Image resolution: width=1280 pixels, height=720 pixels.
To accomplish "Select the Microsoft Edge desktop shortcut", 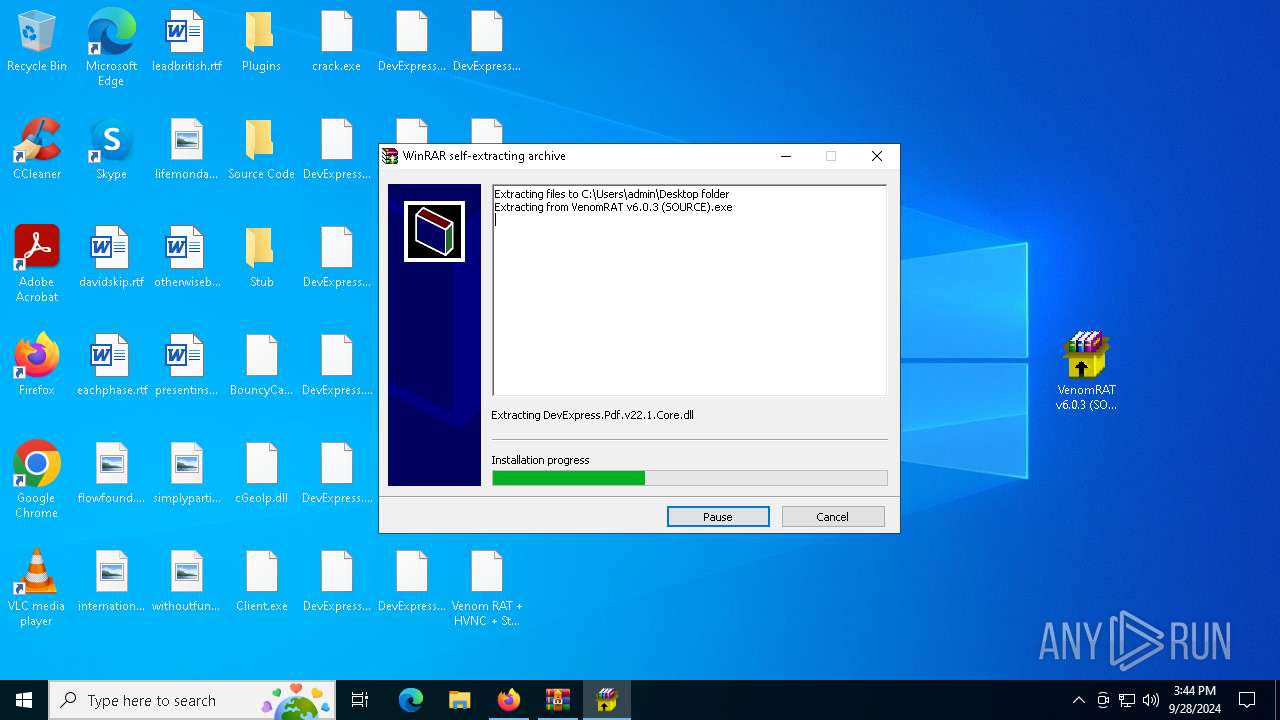I will tap(111, 48).
